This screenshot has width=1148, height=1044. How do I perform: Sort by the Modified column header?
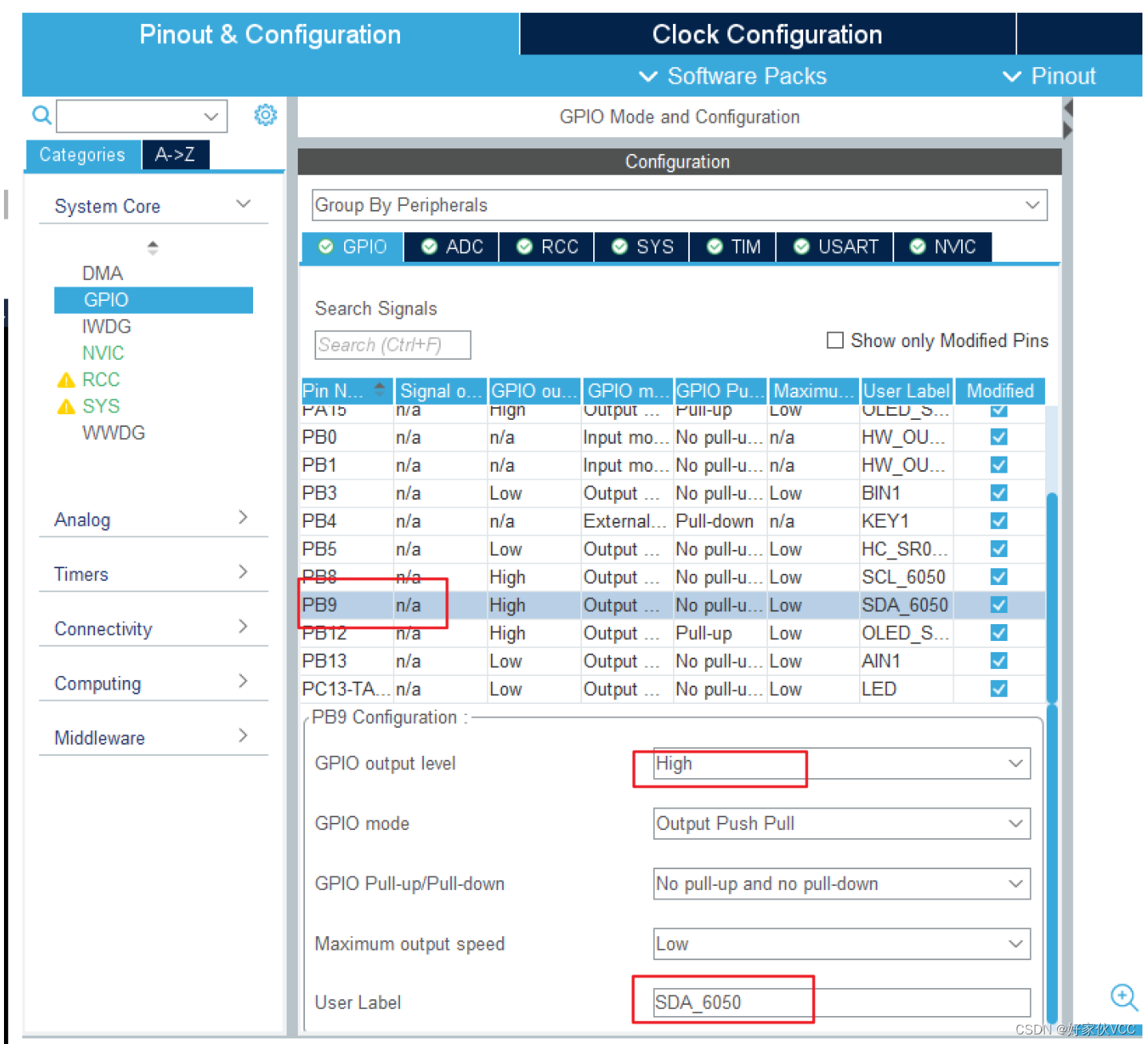pos(1000,390)
